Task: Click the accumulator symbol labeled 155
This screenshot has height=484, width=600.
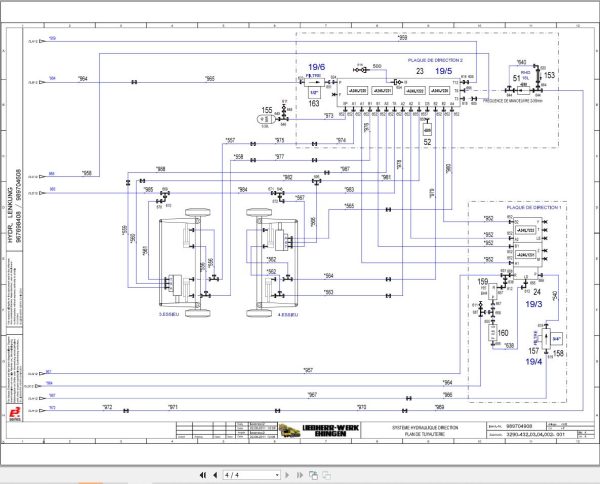Action: coord(265,119)
